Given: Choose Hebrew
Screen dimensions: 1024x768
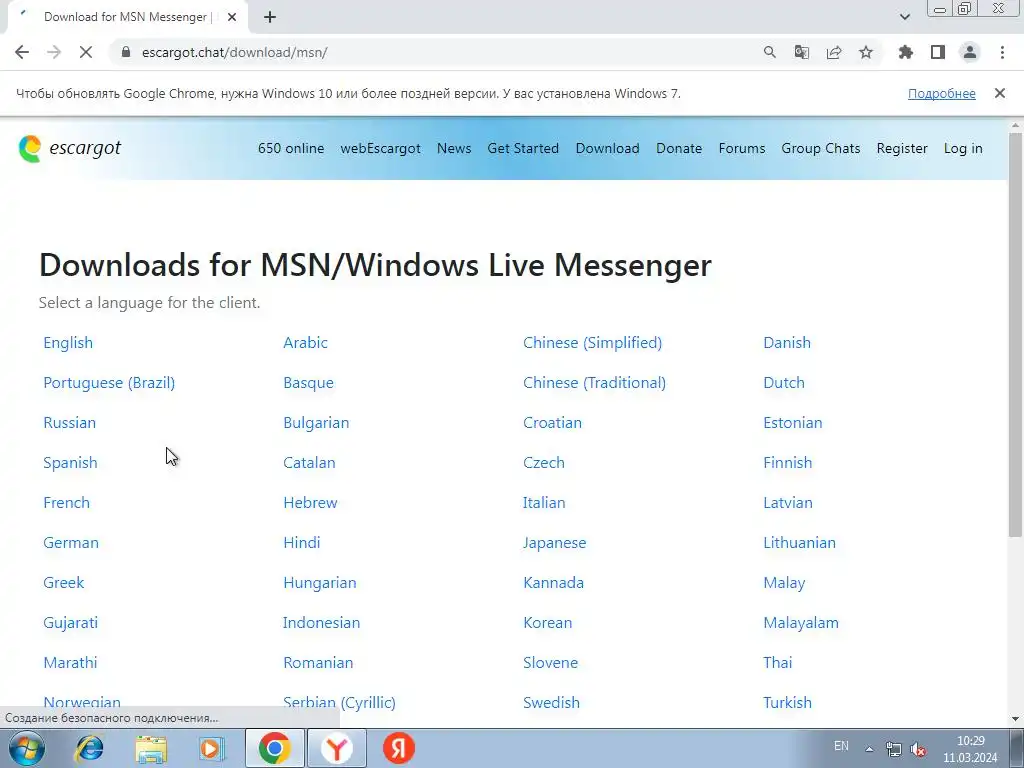Looking at the screenshot, I should coord(310,502).
